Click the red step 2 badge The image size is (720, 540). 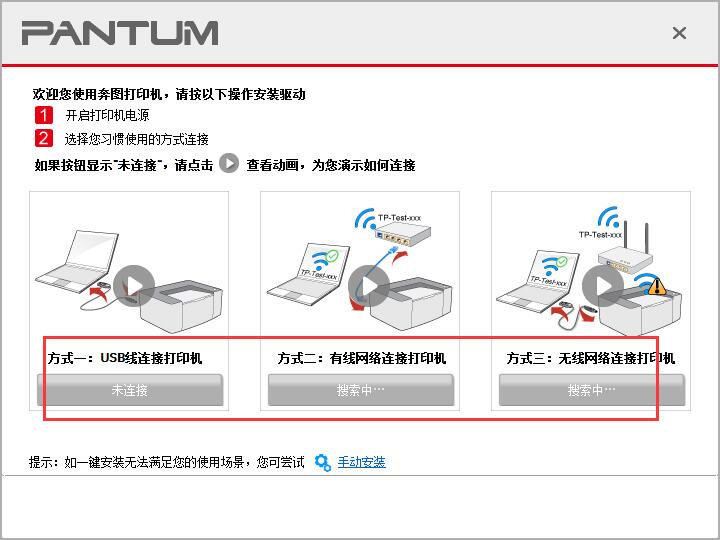pos(44,138)
